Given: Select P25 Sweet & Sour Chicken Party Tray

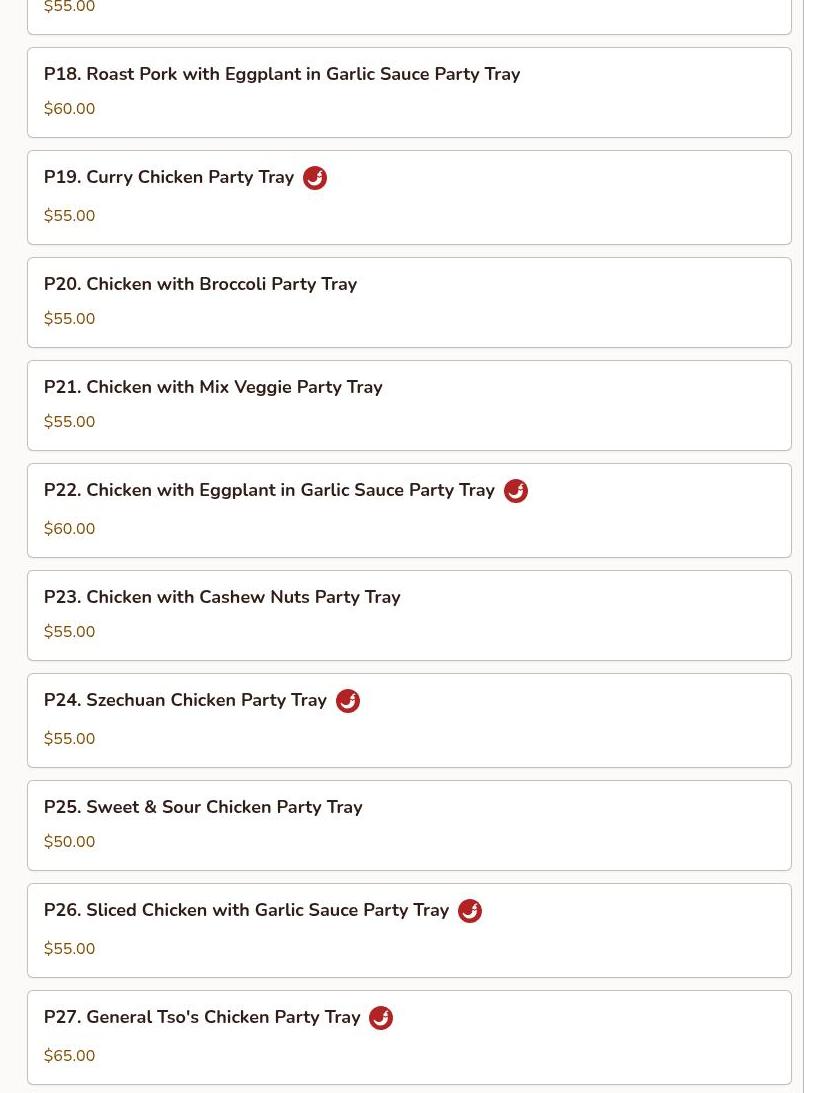Looking at the screenshot, I should click(x=409, y=825).
